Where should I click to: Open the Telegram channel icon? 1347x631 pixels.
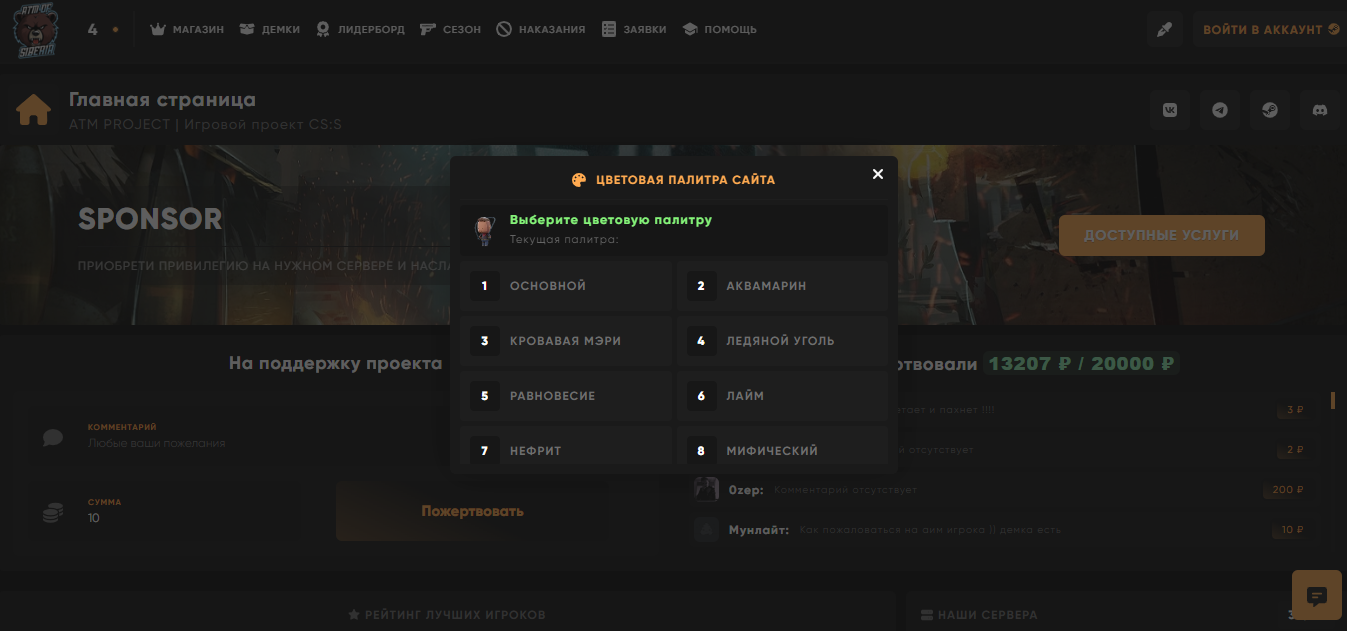coord(1220,110)
